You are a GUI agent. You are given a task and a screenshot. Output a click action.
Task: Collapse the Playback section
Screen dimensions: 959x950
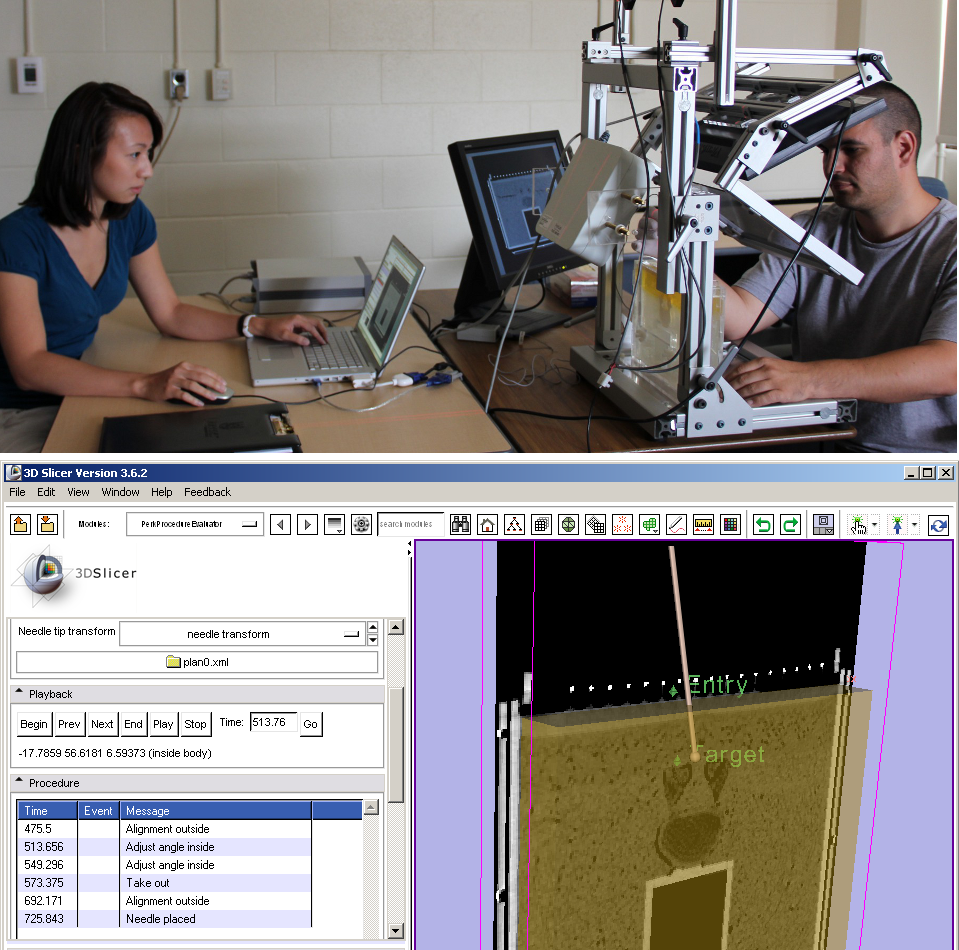(20, 694)
